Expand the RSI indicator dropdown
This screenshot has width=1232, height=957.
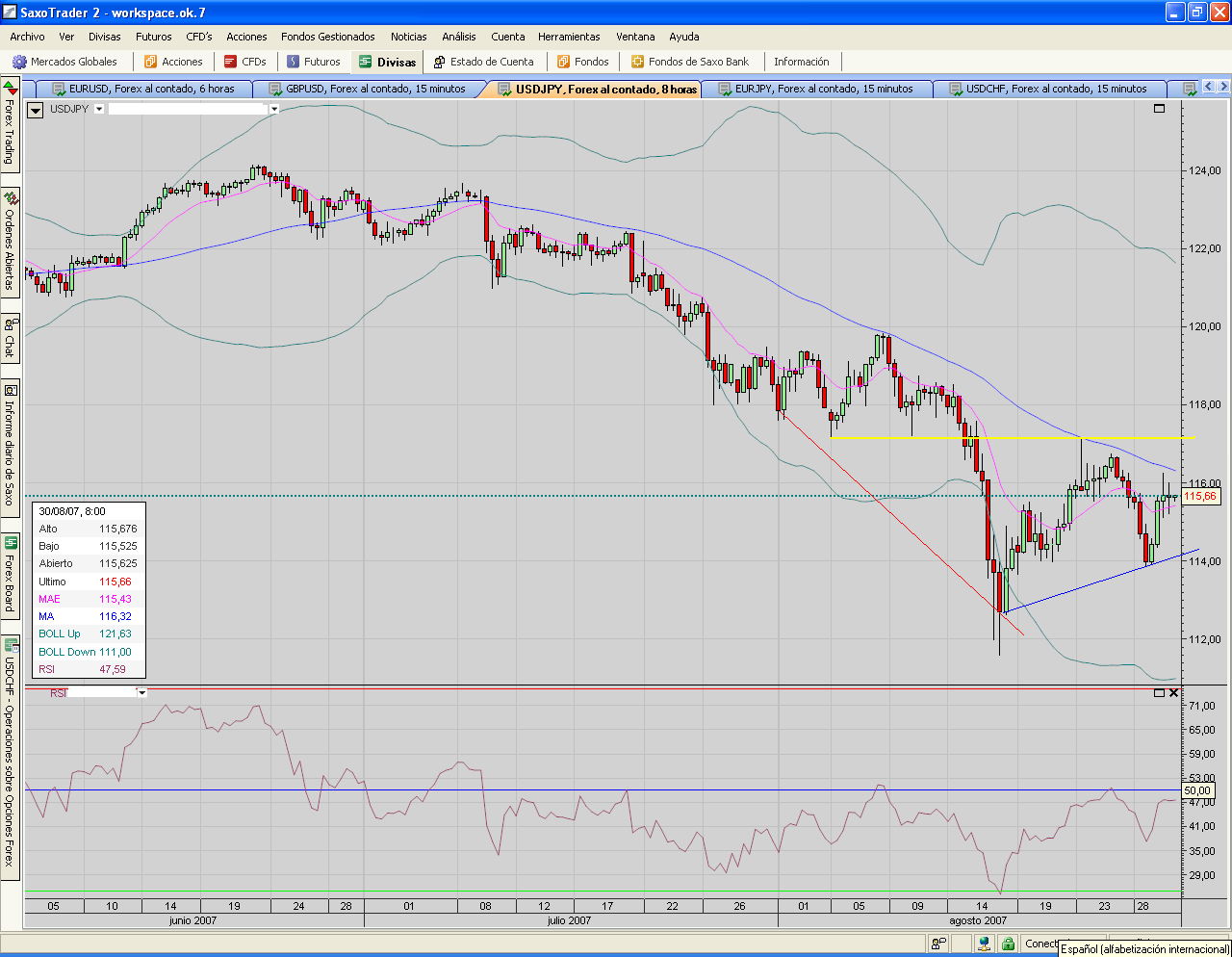click(x=142, y=693)
